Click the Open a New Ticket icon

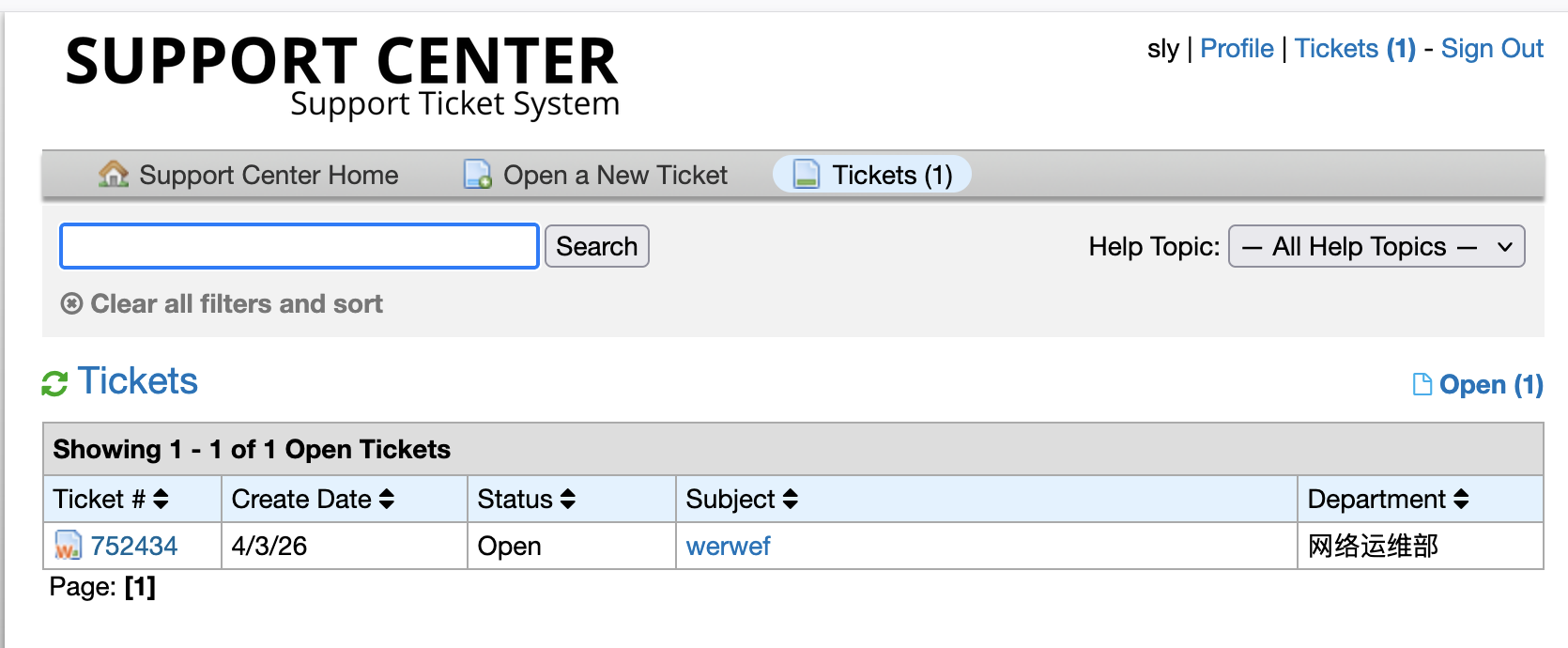coord(478,175)
